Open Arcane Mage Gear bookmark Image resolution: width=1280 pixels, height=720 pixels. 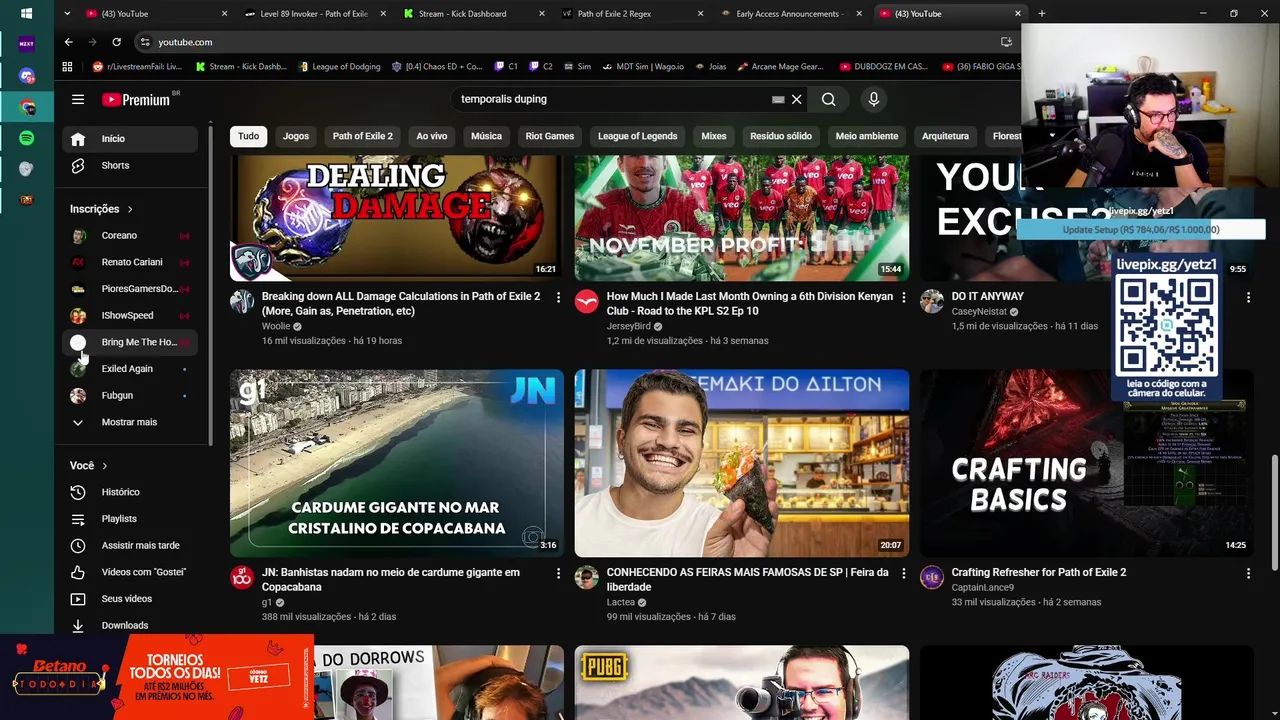pos(781,67)
